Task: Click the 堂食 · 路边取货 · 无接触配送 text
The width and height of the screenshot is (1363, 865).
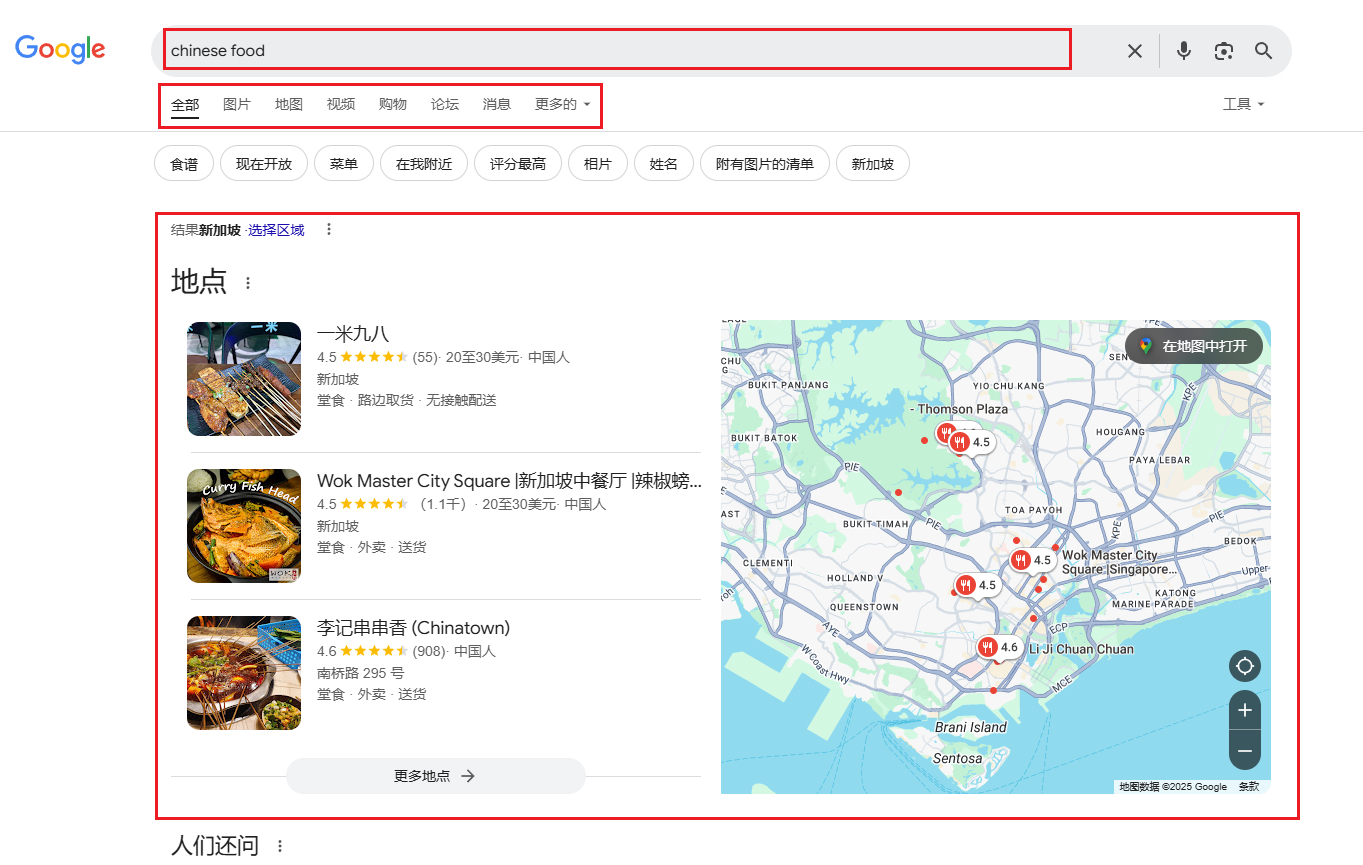Action: (407, 400)
